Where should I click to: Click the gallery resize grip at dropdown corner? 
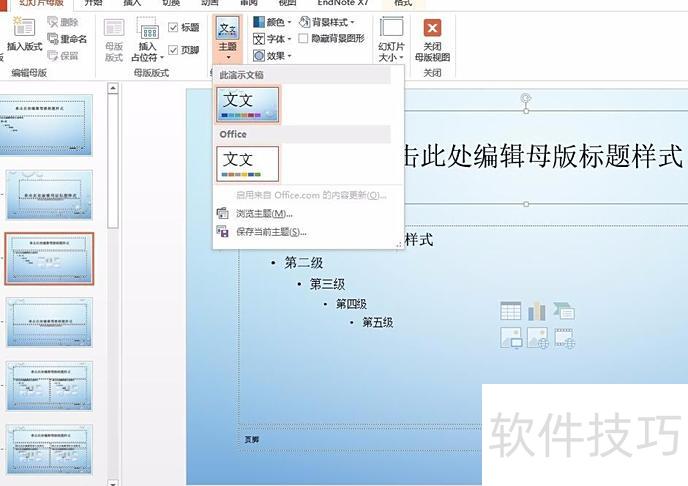pyautogui.click(x=399, y=245)
